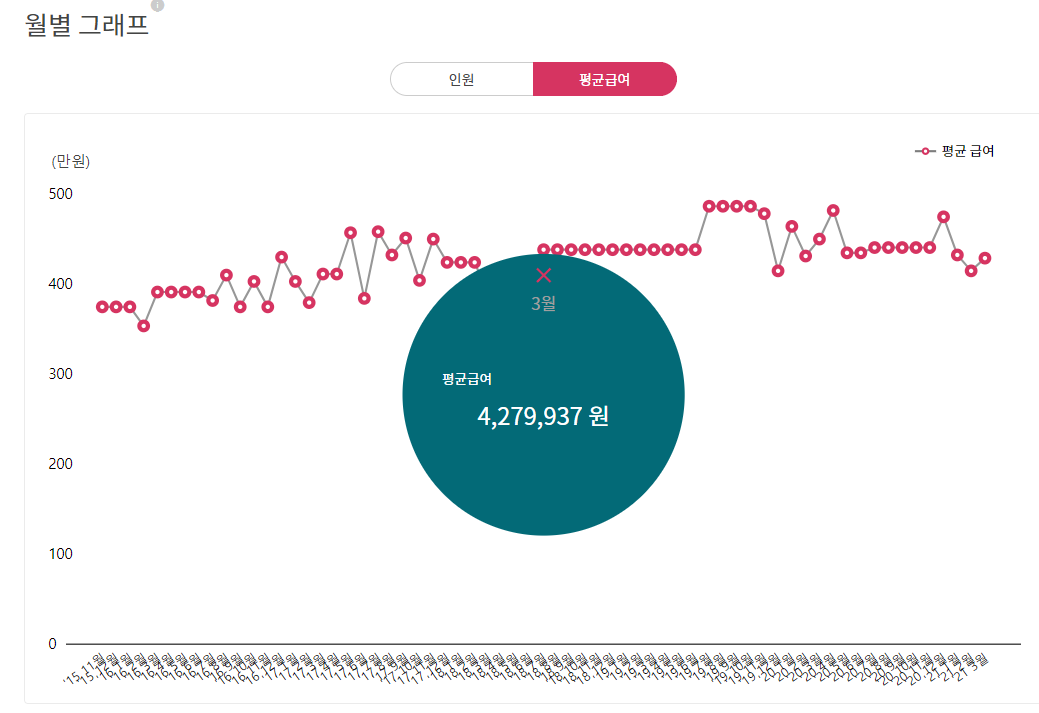Click the 평균급여 label inside the teal bubble

point(467,379)
